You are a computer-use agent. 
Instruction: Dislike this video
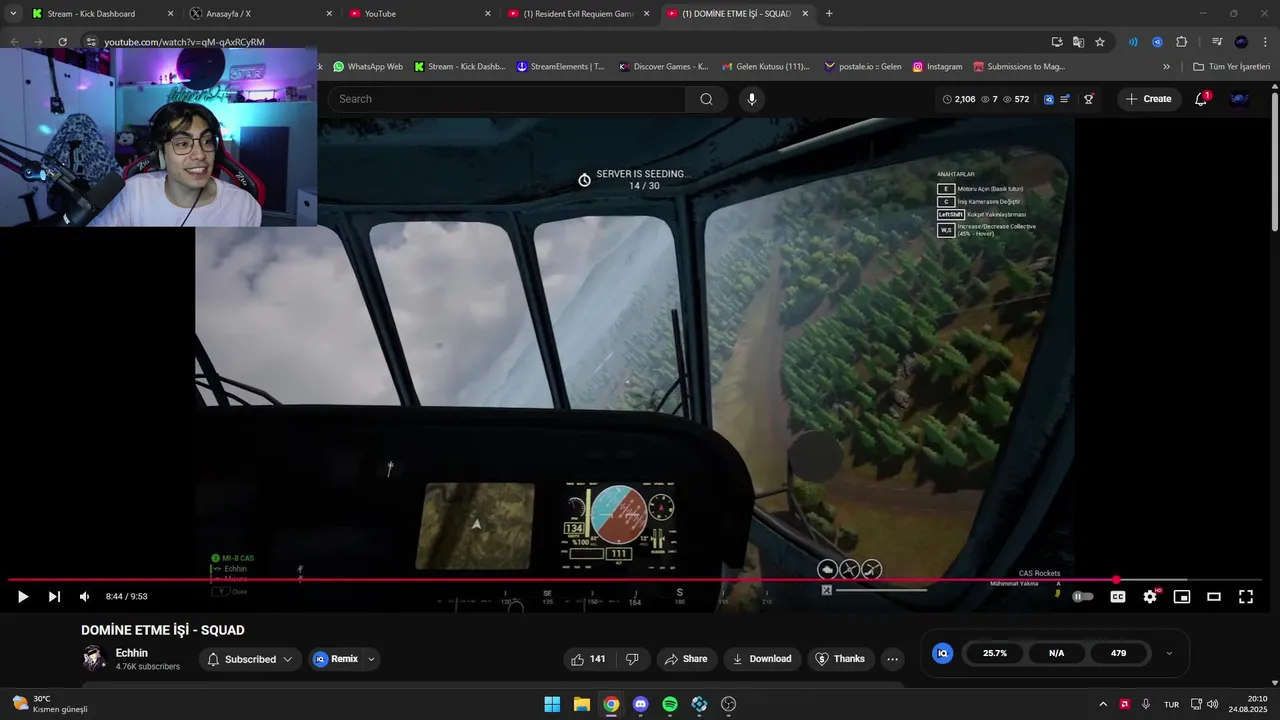(632, 659)
